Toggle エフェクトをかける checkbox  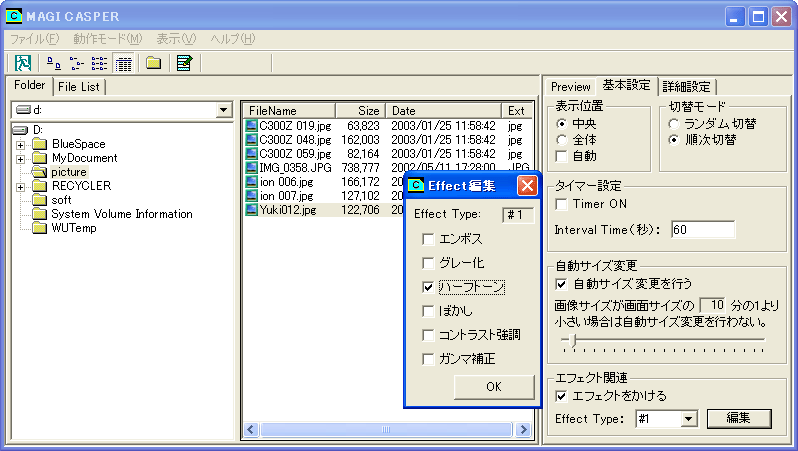pos(561,396)
